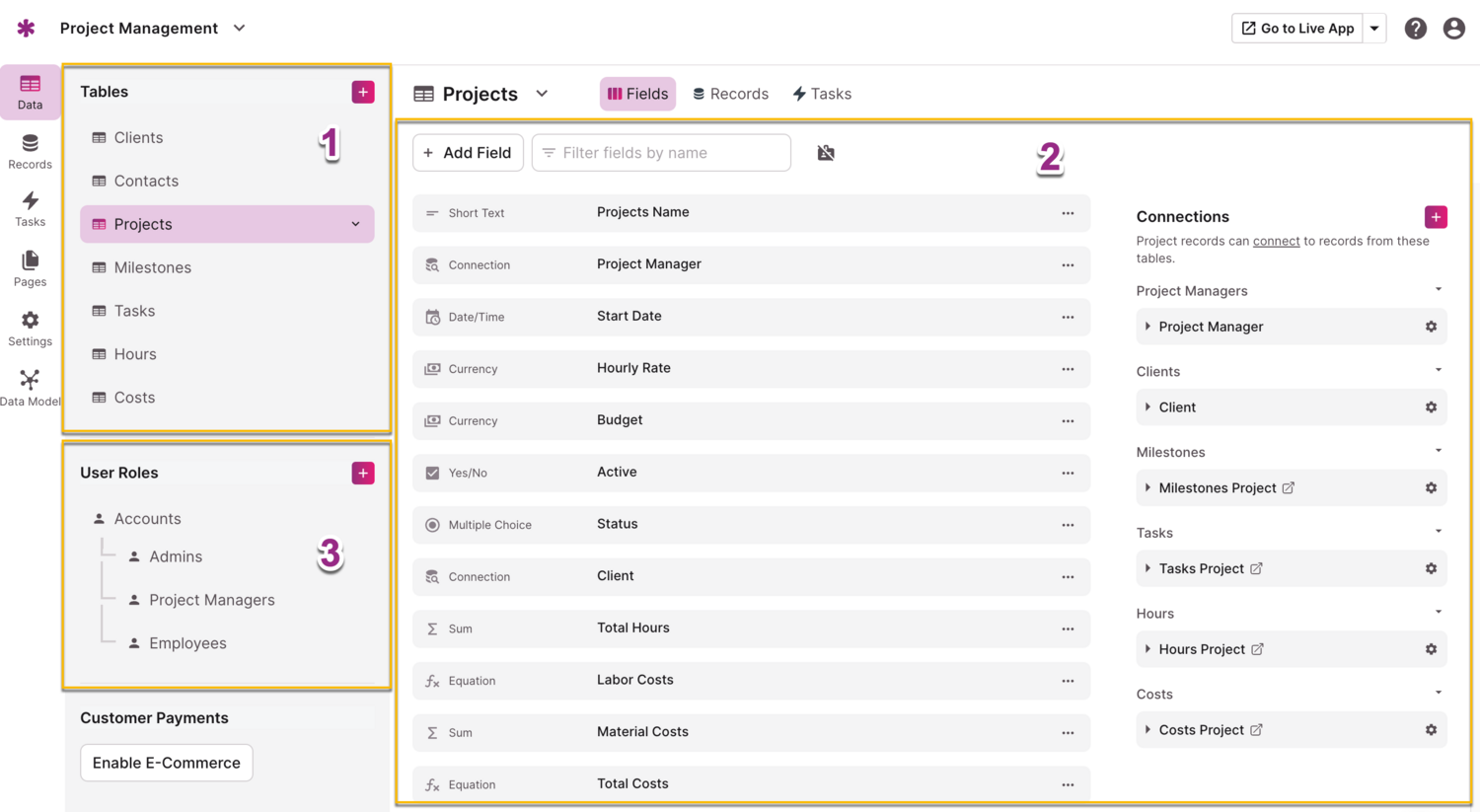
Task: Open the Data Model sidebar section
Action: [x=30, y=388]
